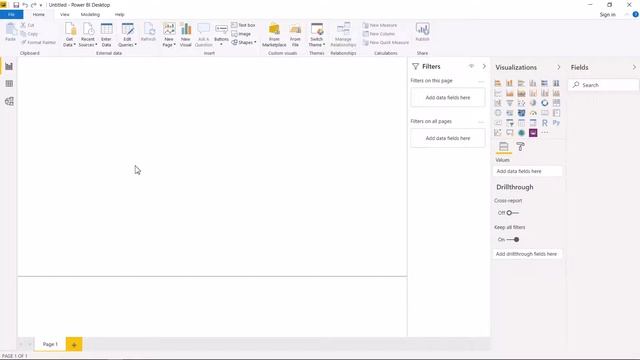Open the File tab
Viewport: 640px width, 360px height.
coord(11,15)
